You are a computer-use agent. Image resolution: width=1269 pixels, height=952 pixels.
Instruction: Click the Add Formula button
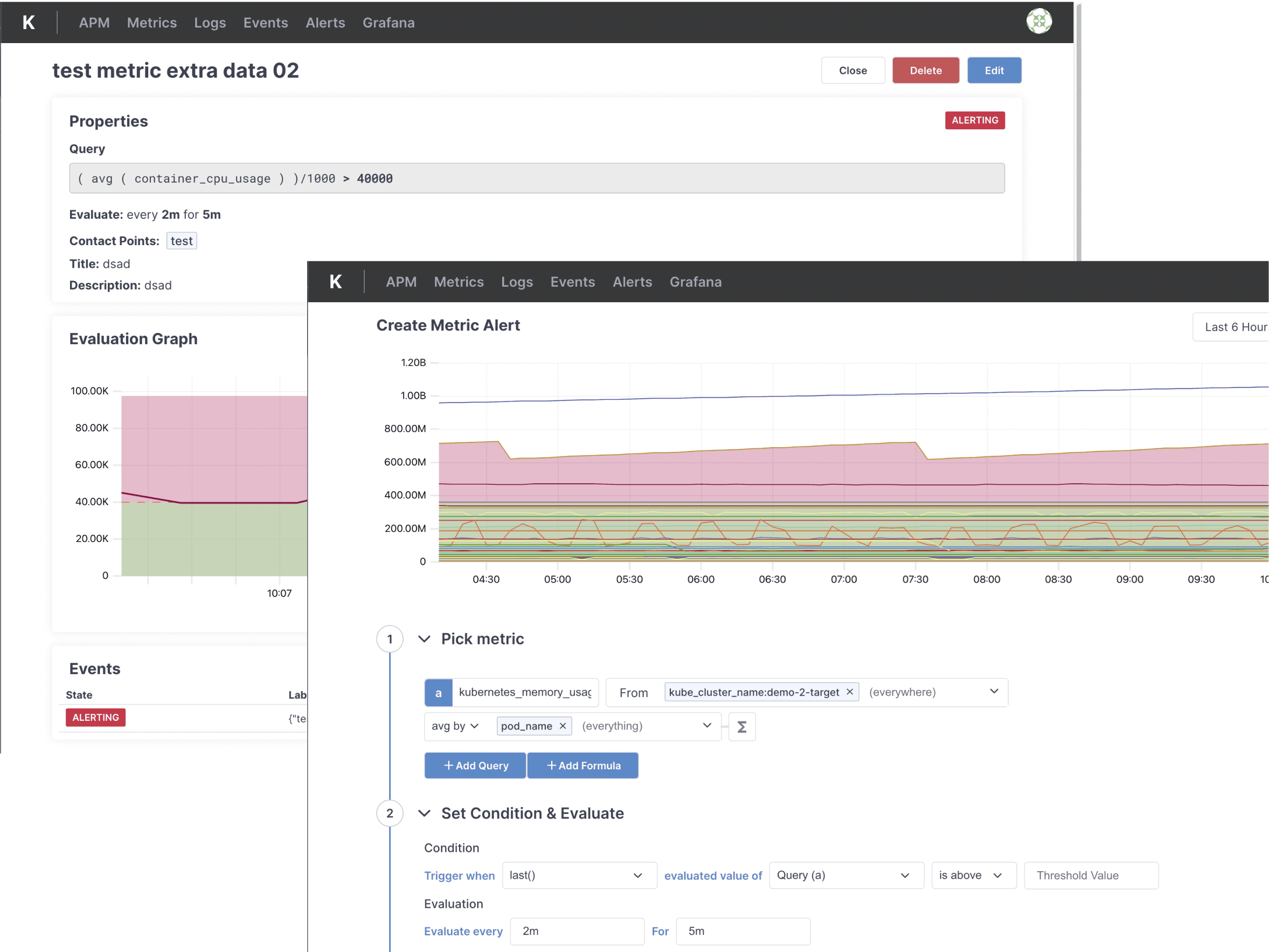(x=583, y=766)
